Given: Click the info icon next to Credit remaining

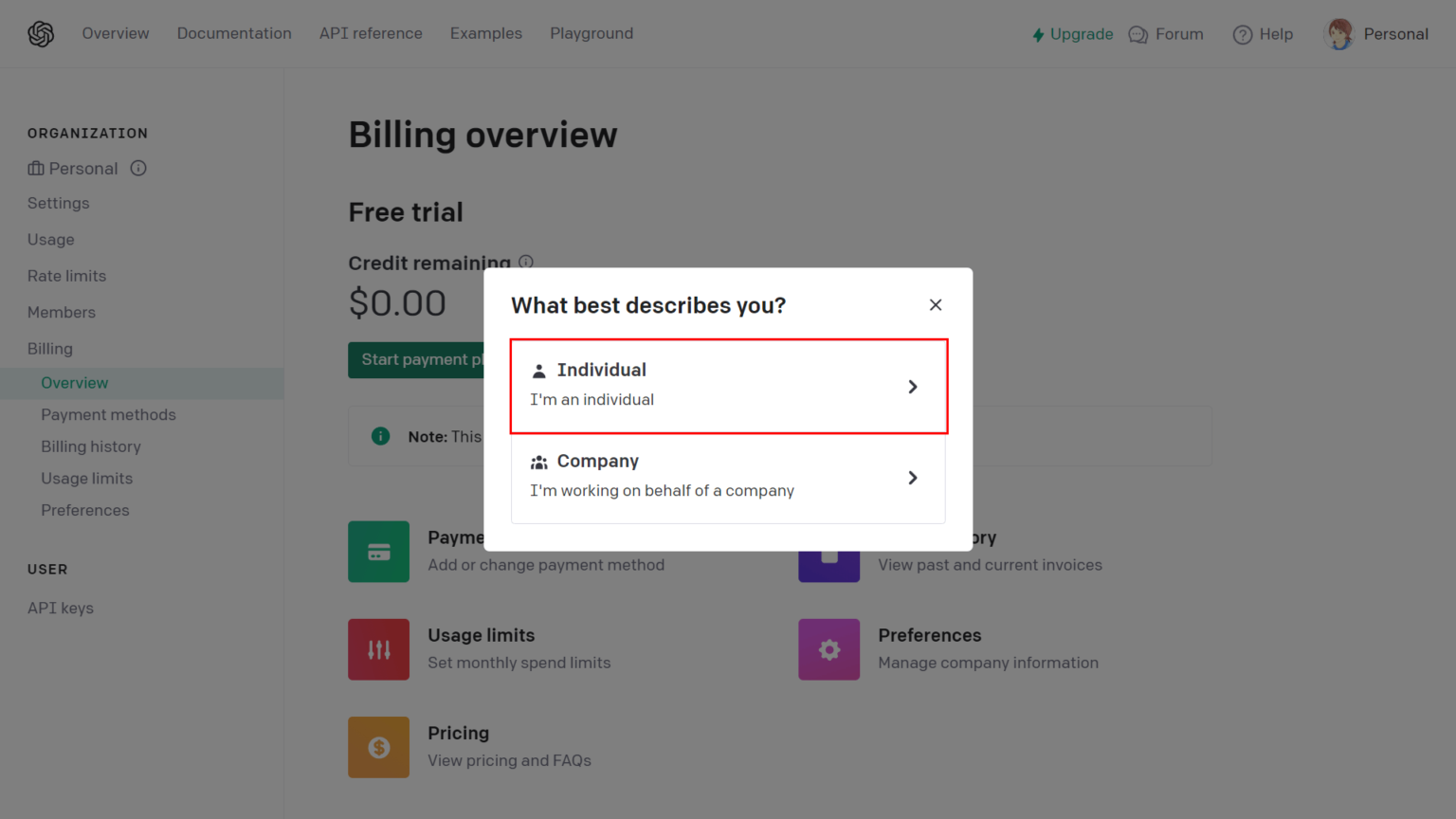Looking at the screenshot, I should 526,263.
